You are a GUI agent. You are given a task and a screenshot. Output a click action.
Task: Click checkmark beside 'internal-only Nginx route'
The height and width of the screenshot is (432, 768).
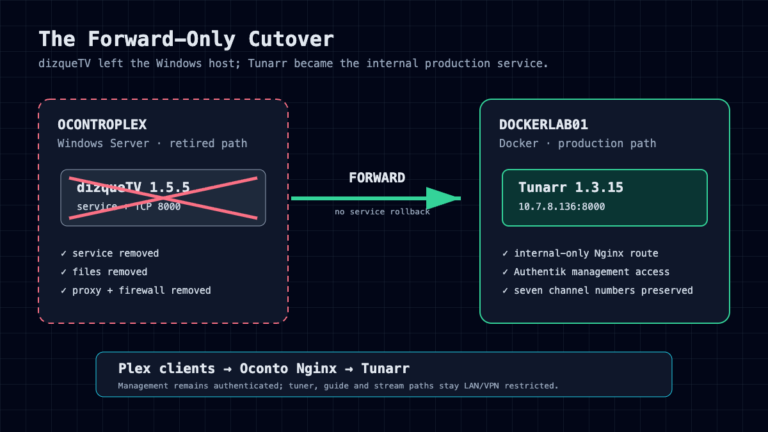coord(505,253)
